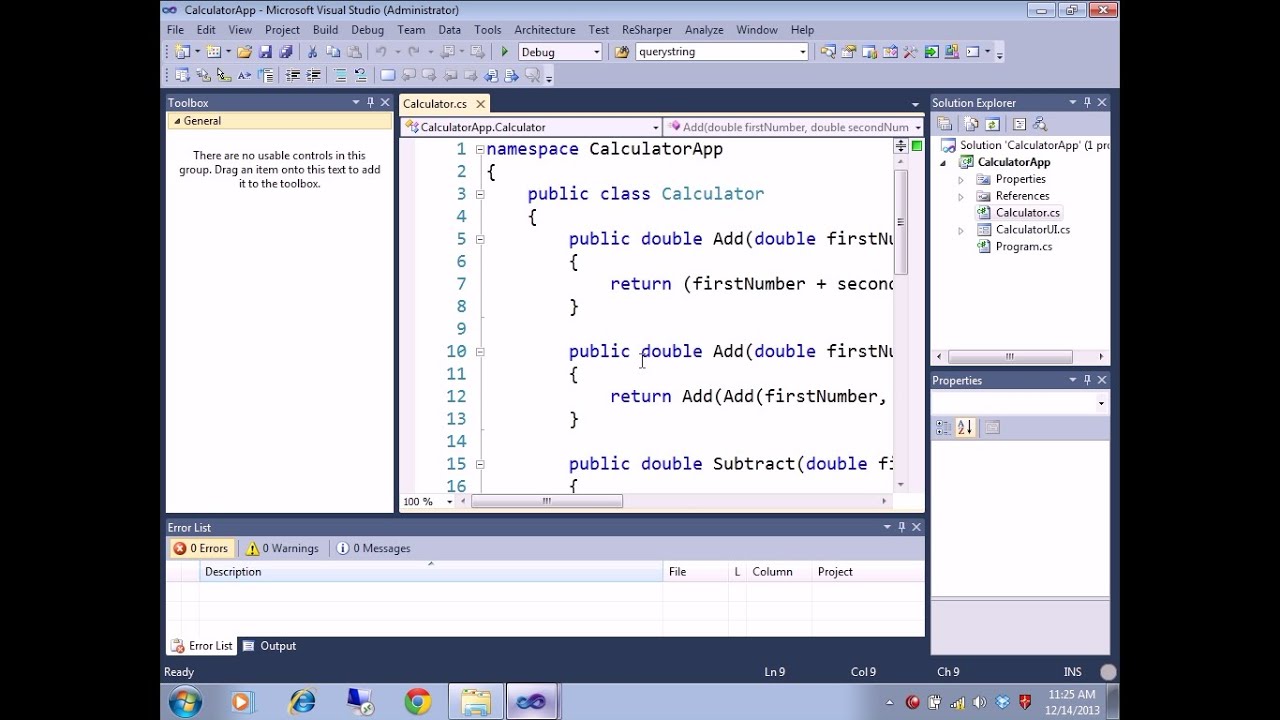Click the Solution Explorer horizontal scrollbar

click(1010, 357)
